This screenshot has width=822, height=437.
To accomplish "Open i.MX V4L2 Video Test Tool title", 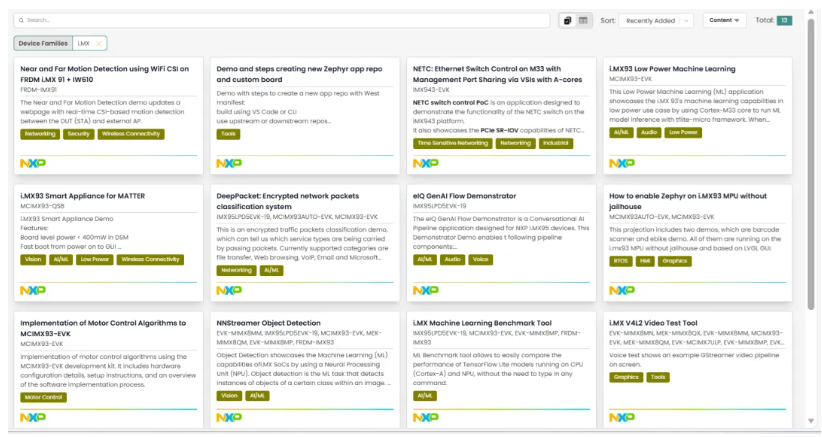I will click(653, 323).
